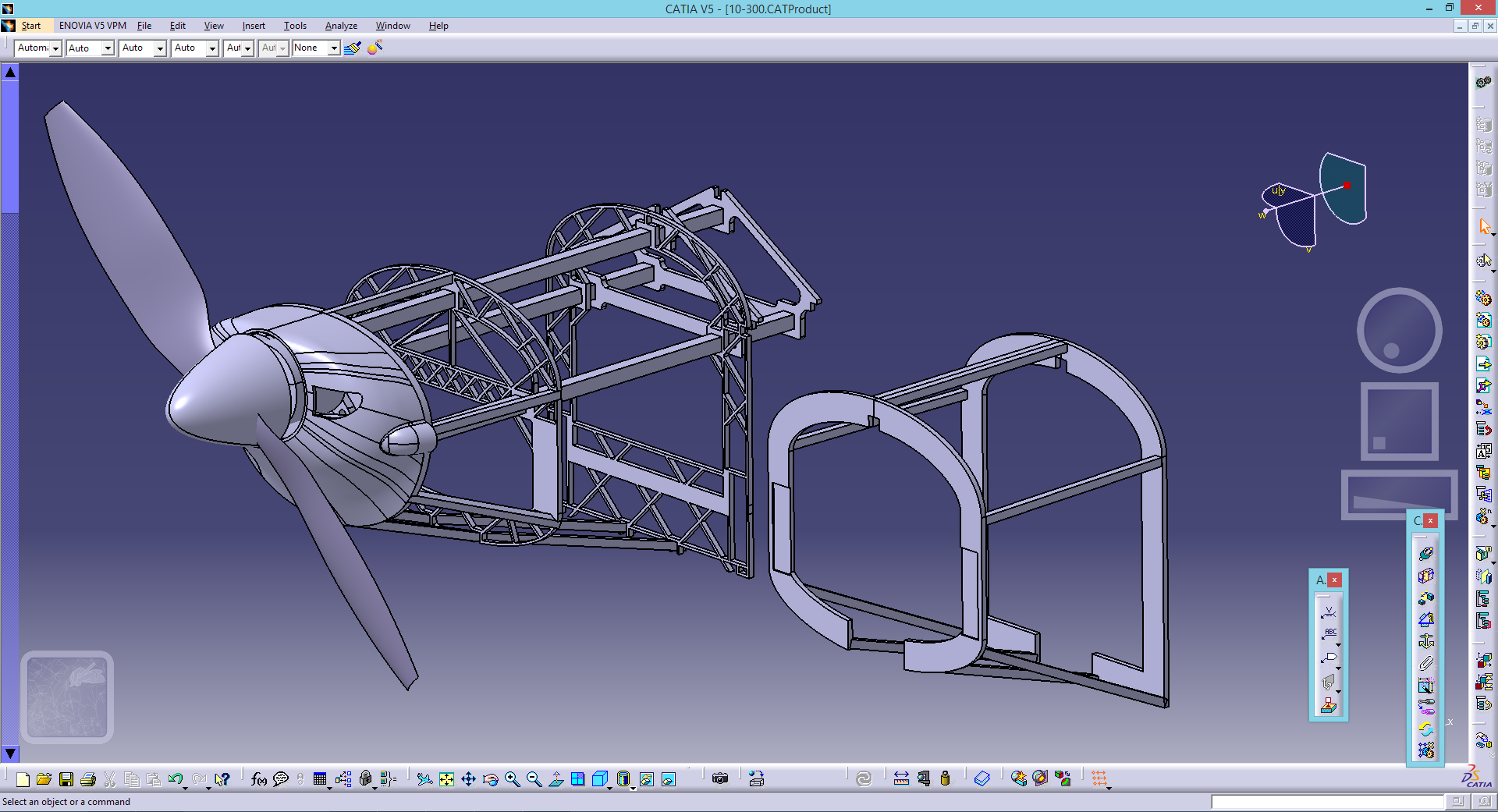Click the Isometric View cube icon
Image resolution: width=1498 pixels, height=812 pixels.
599,778
